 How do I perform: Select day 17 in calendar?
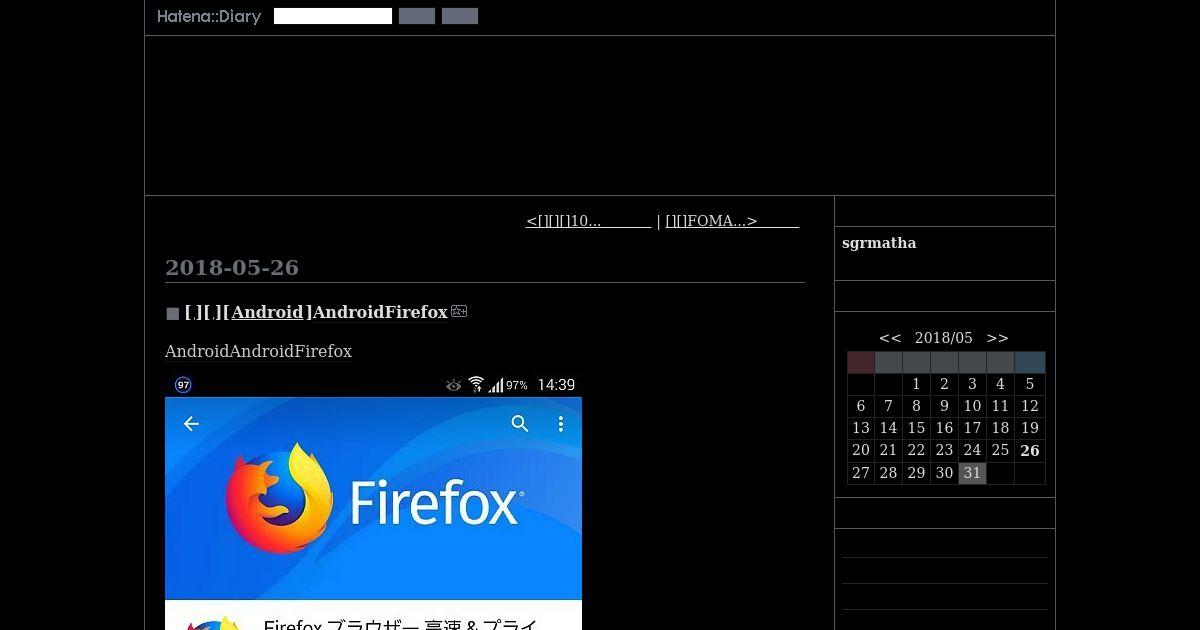point(972,428)
